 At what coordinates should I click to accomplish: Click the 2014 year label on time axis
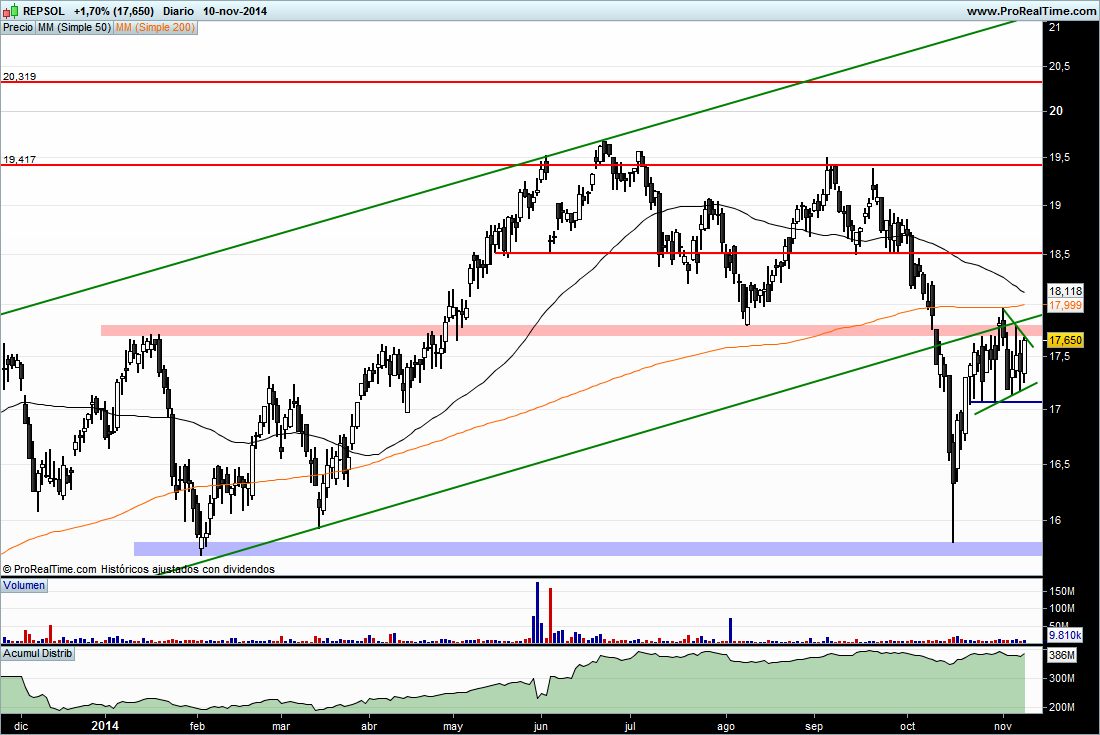pyautogui.click(x=105, y=726)
